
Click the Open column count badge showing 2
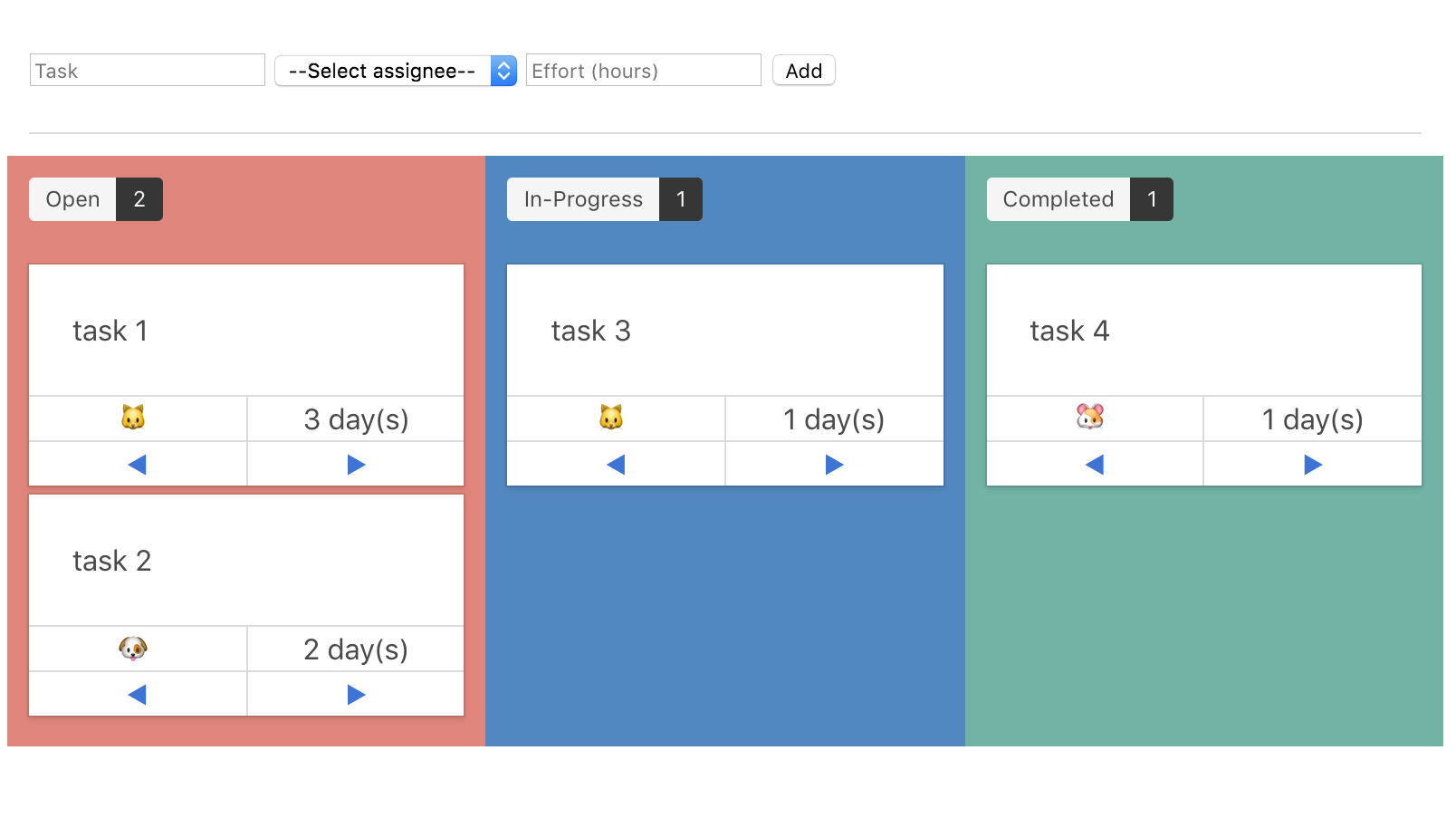pyautogui.click(x=139, y=199)
